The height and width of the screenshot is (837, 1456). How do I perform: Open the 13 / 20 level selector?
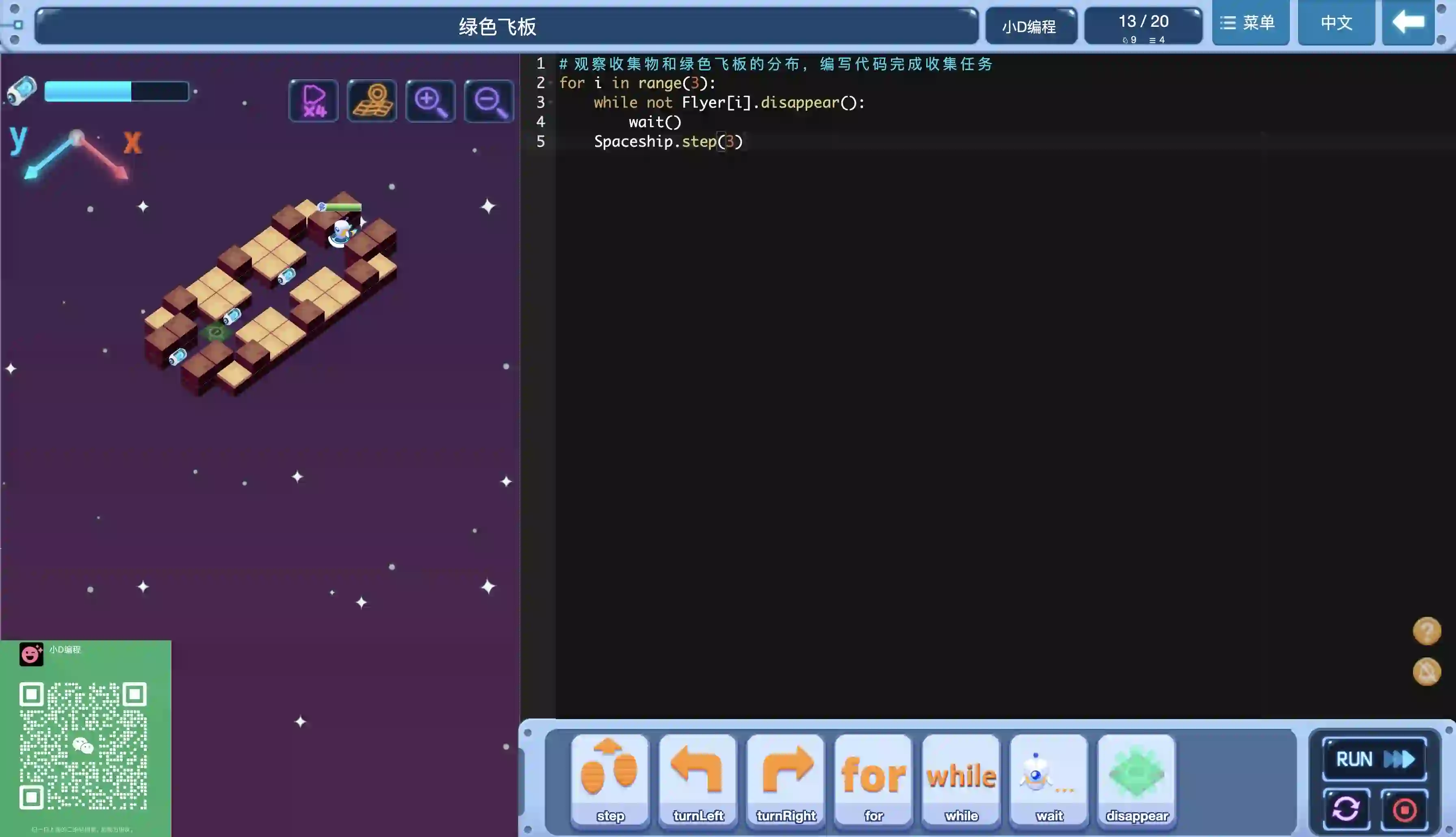1143,26
